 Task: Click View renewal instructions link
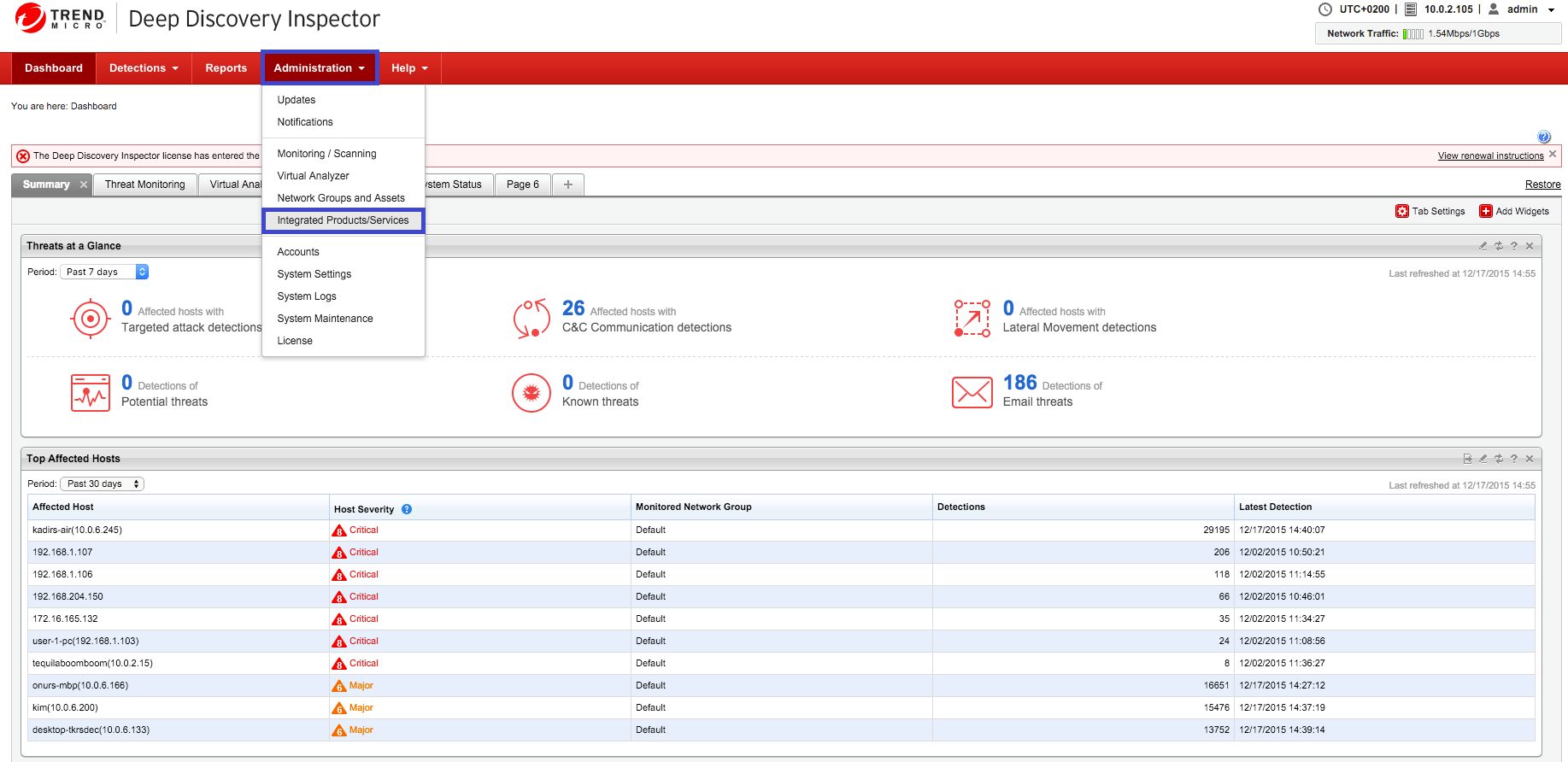click(x=1491, y=155)
